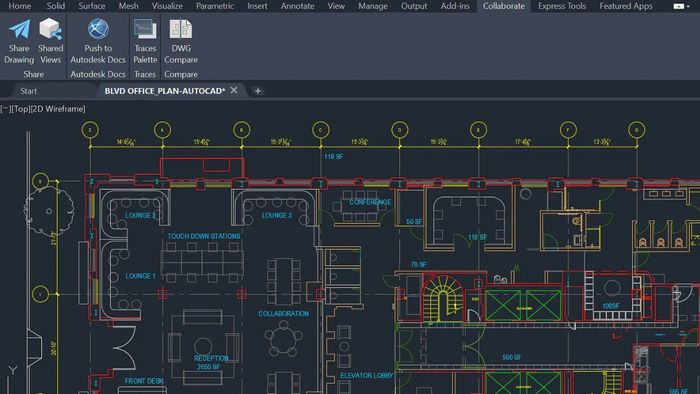Screen dimensions: 700x394
Task: Select the TOUCH DOWN STATIONS label
Action: click(x=204, y=236)
